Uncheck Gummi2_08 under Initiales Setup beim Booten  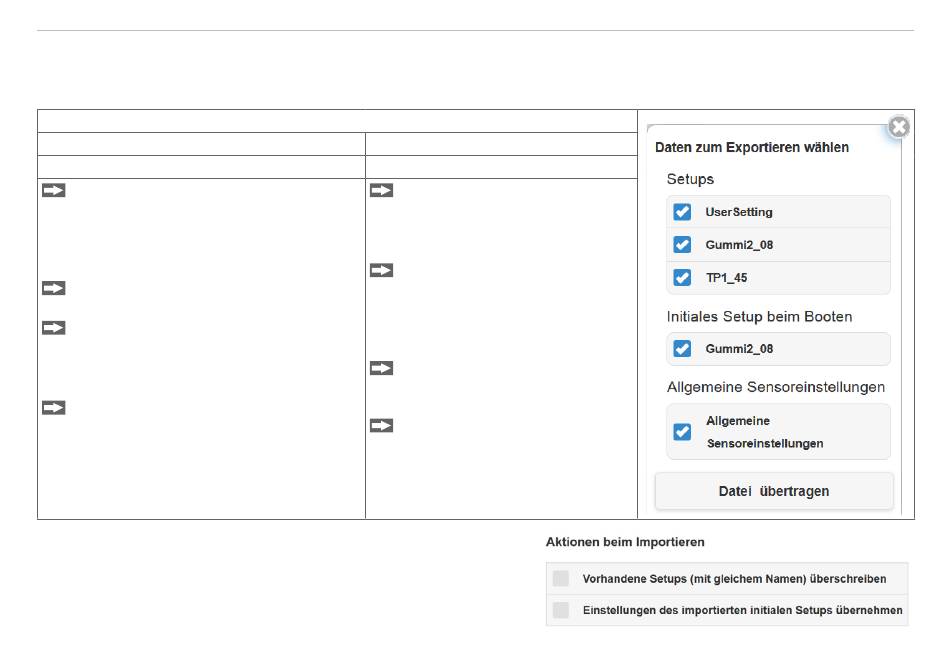(682, 349)
